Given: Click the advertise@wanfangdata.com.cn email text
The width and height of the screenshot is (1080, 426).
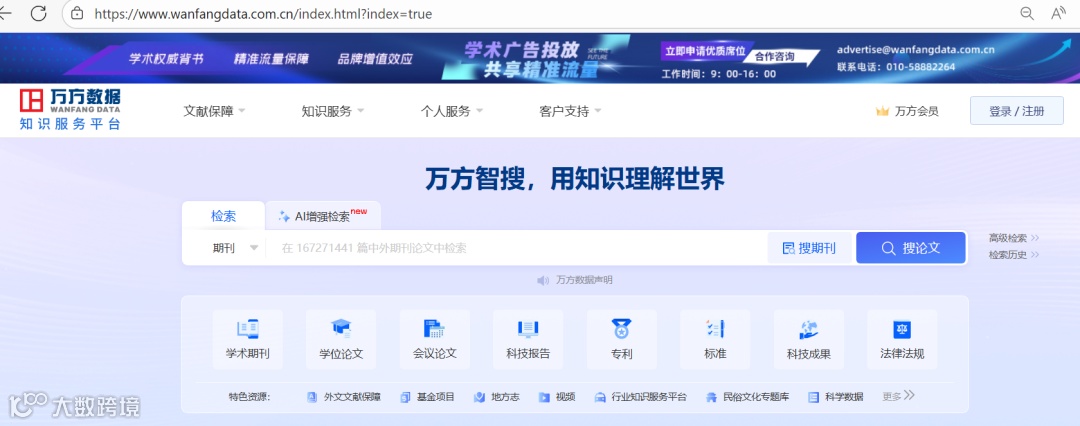Looking at the screenshot, I should 915,50.
